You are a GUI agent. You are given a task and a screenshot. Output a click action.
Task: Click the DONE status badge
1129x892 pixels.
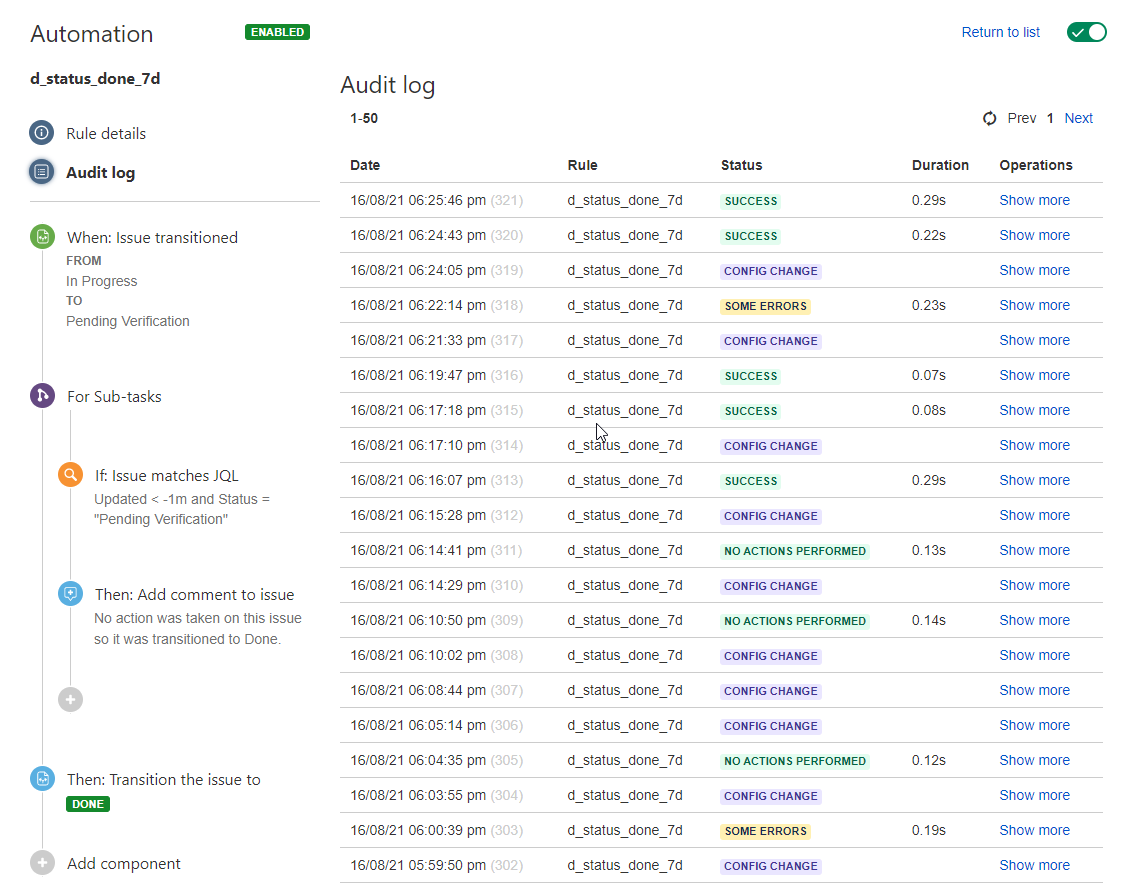87,803
